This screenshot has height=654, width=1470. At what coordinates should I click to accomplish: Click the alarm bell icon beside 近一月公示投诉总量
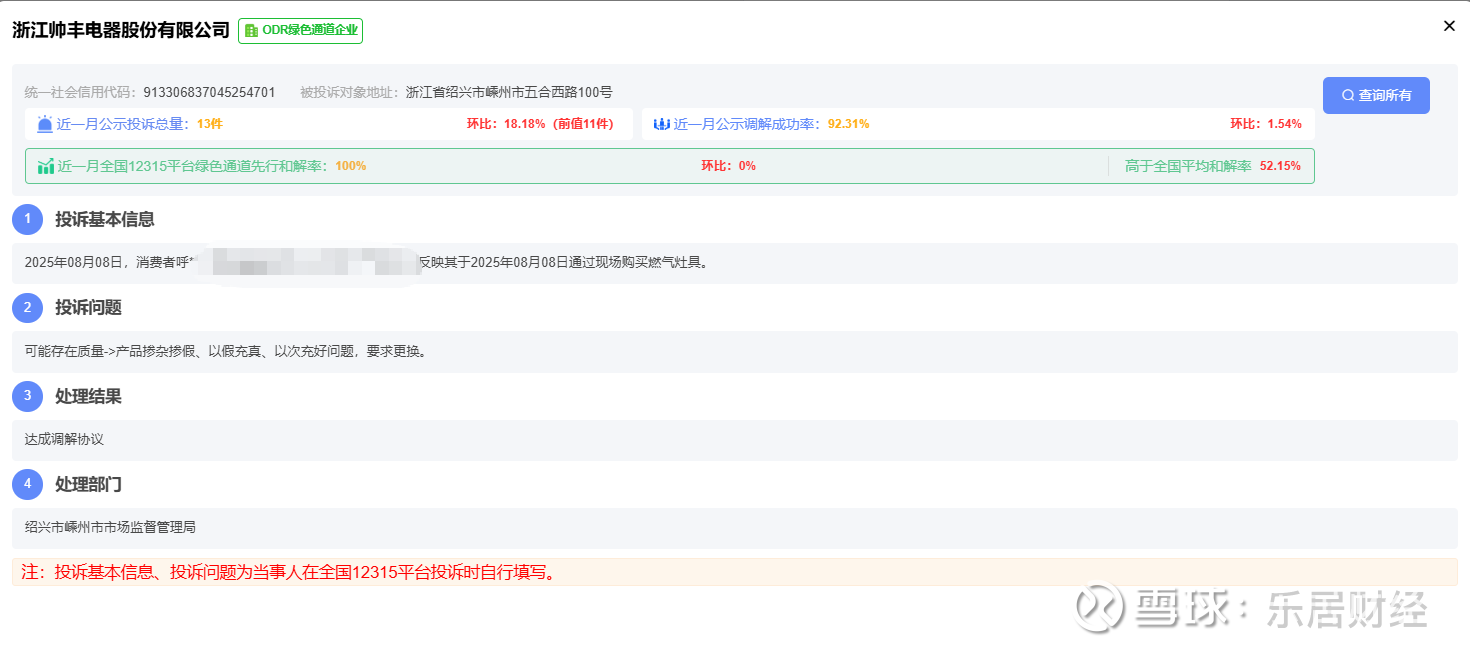pos(45,124)
